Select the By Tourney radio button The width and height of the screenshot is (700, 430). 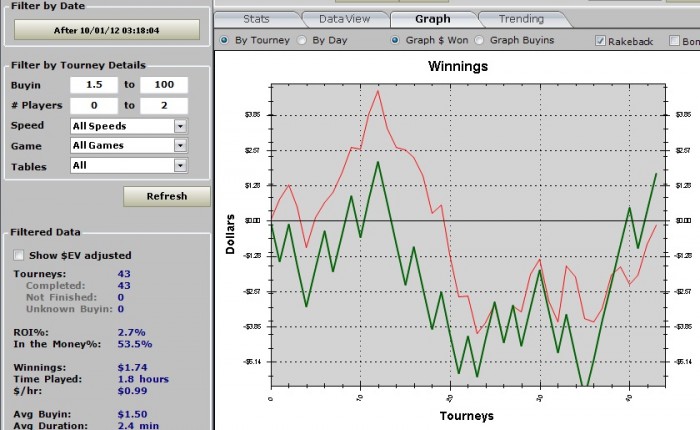point(224,40)
